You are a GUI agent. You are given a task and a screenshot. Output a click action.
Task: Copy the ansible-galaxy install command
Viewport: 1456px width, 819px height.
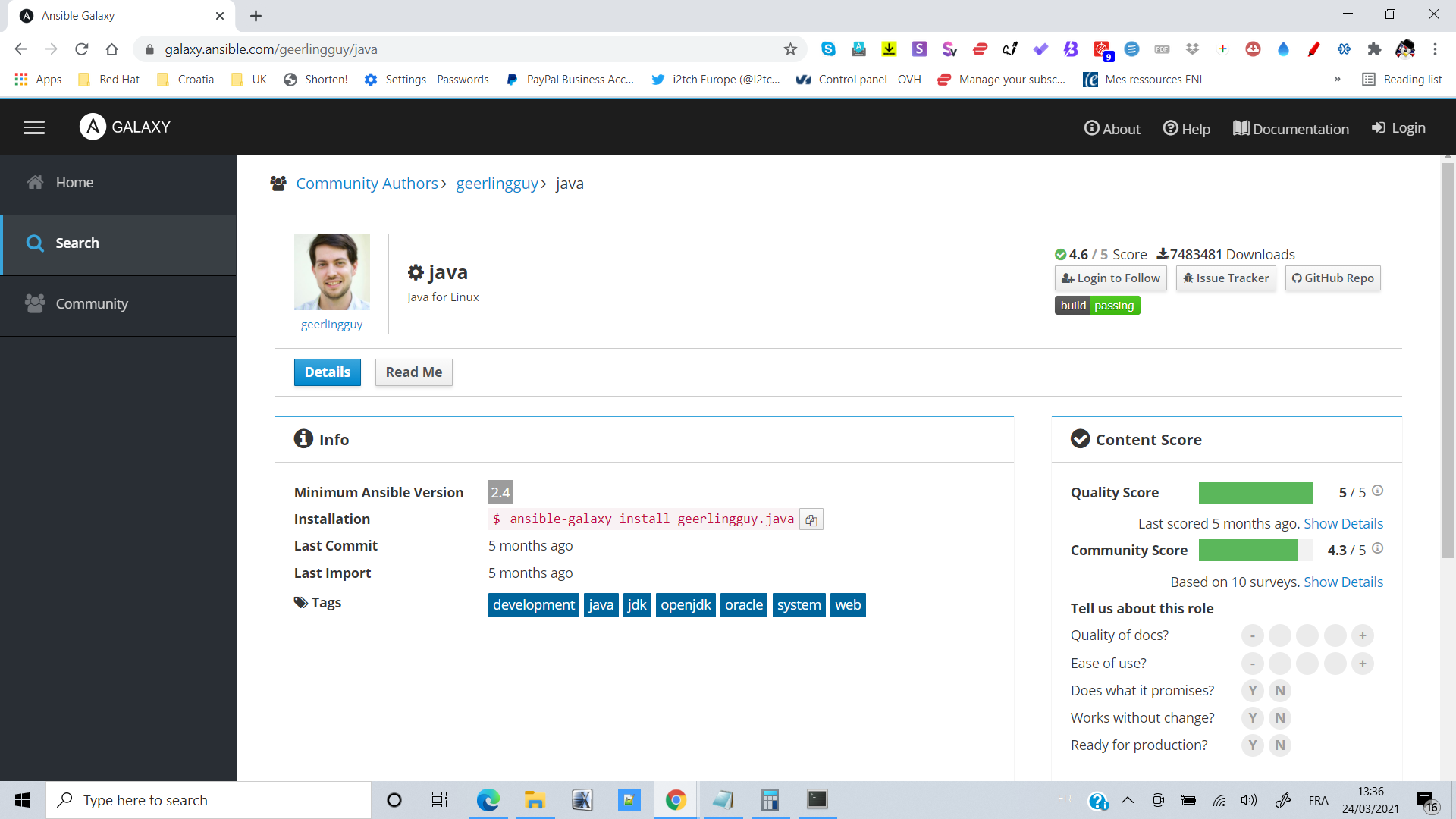(x=811, y=520)
